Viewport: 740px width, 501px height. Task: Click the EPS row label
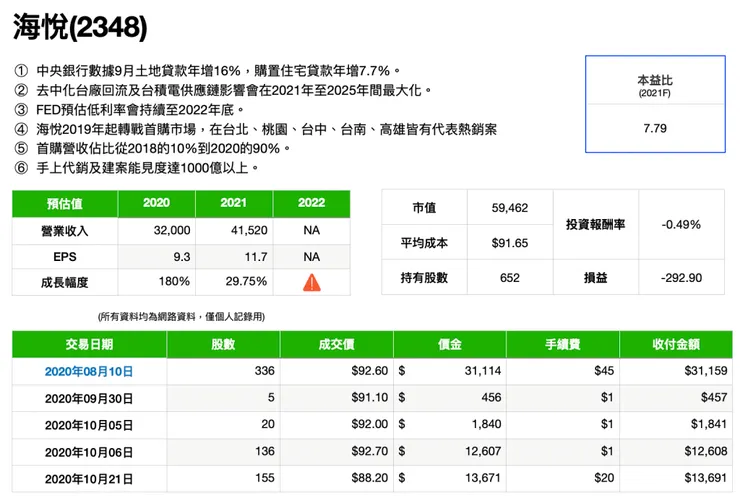click(x=65, y=257)
